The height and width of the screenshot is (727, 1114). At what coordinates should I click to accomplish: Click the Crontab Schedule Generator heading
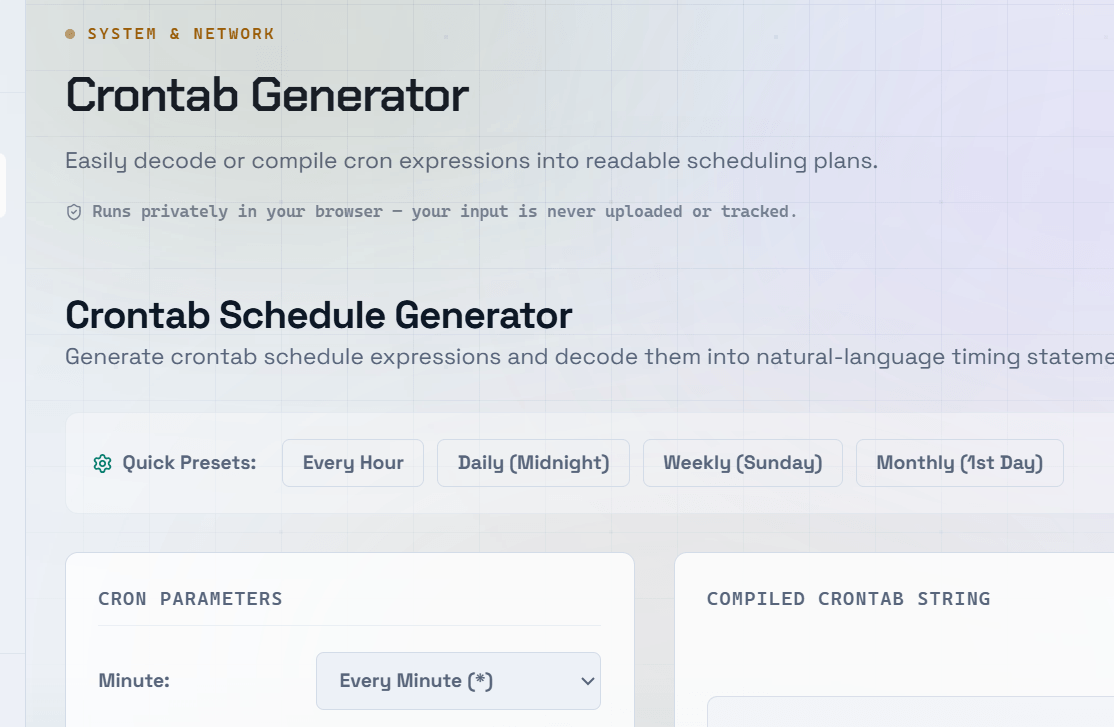point(319,315)
